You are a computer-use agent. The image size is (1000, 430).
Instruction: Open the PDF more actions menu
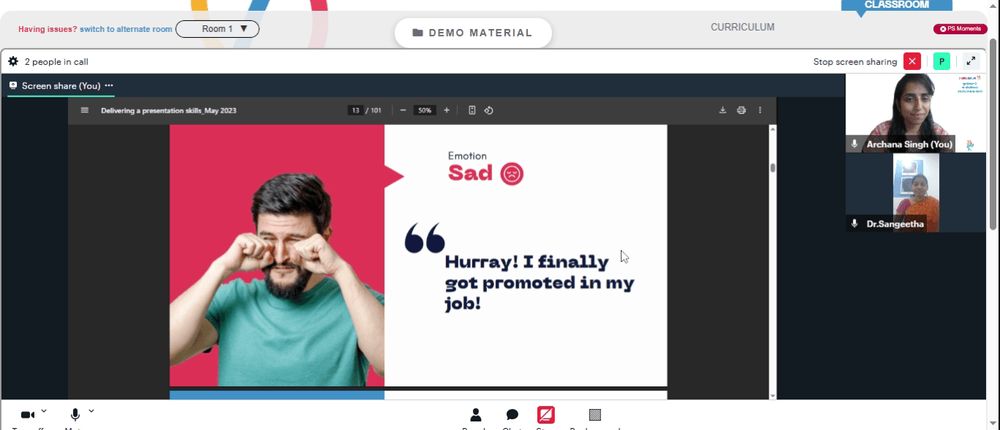[760, 110]
